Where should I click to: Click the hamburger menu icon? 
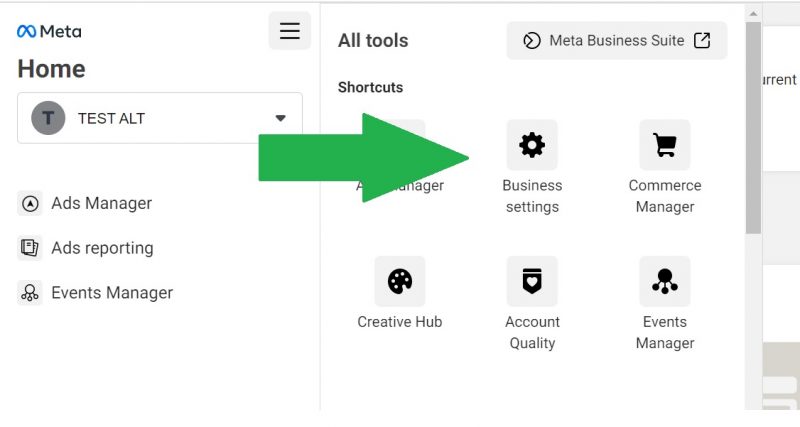coord(289,31)
